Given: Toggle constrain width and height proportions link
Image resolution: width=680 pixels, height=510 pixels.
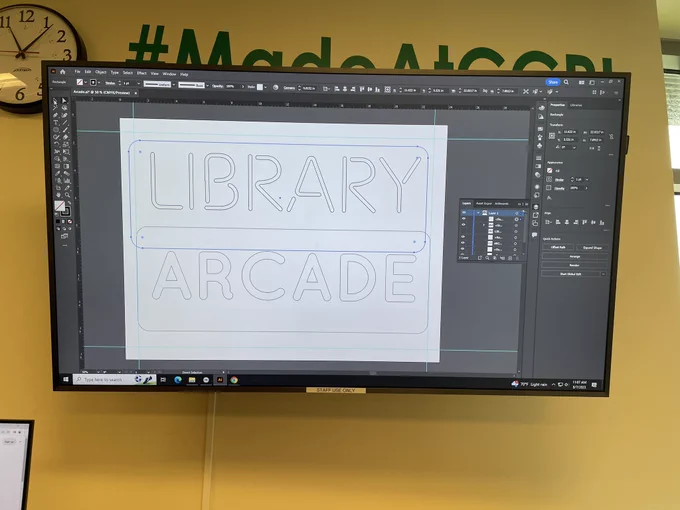Looking at the screenshot, I should pyautogui.click(x=611, y=136).
